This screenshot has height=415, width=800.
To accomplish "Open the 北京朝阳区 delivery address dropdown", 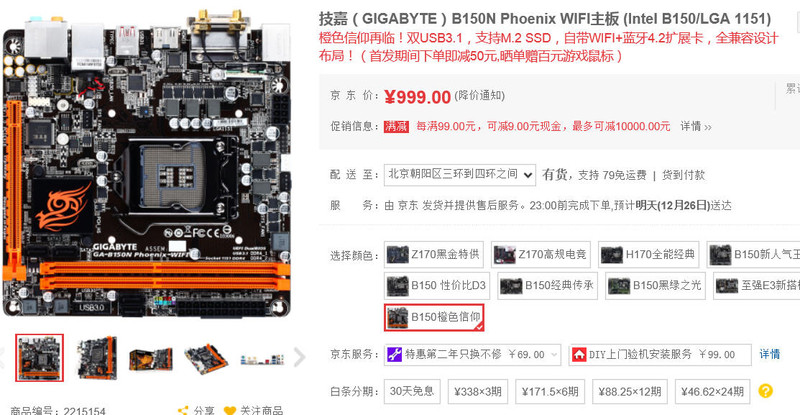I will [460, 175].
